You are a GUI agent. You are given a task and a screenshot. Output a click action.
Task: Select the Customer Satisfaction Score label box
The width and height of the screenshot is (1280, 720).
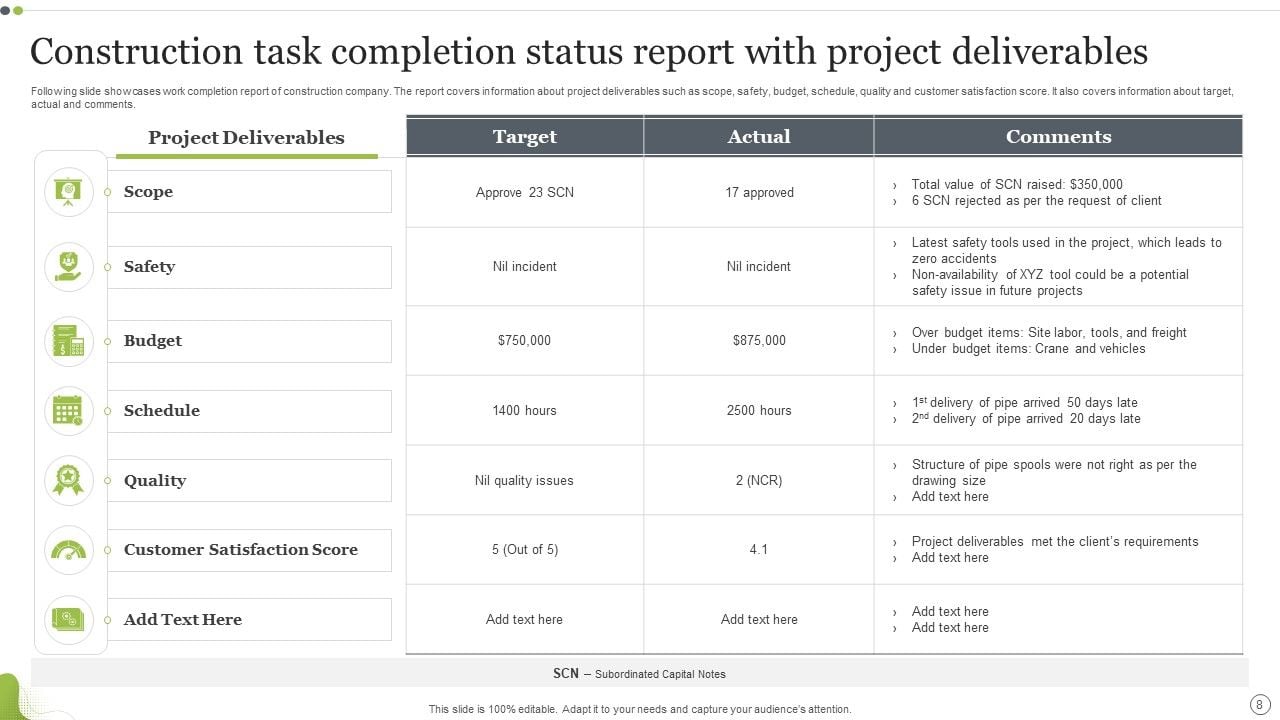tap(249, 550)
